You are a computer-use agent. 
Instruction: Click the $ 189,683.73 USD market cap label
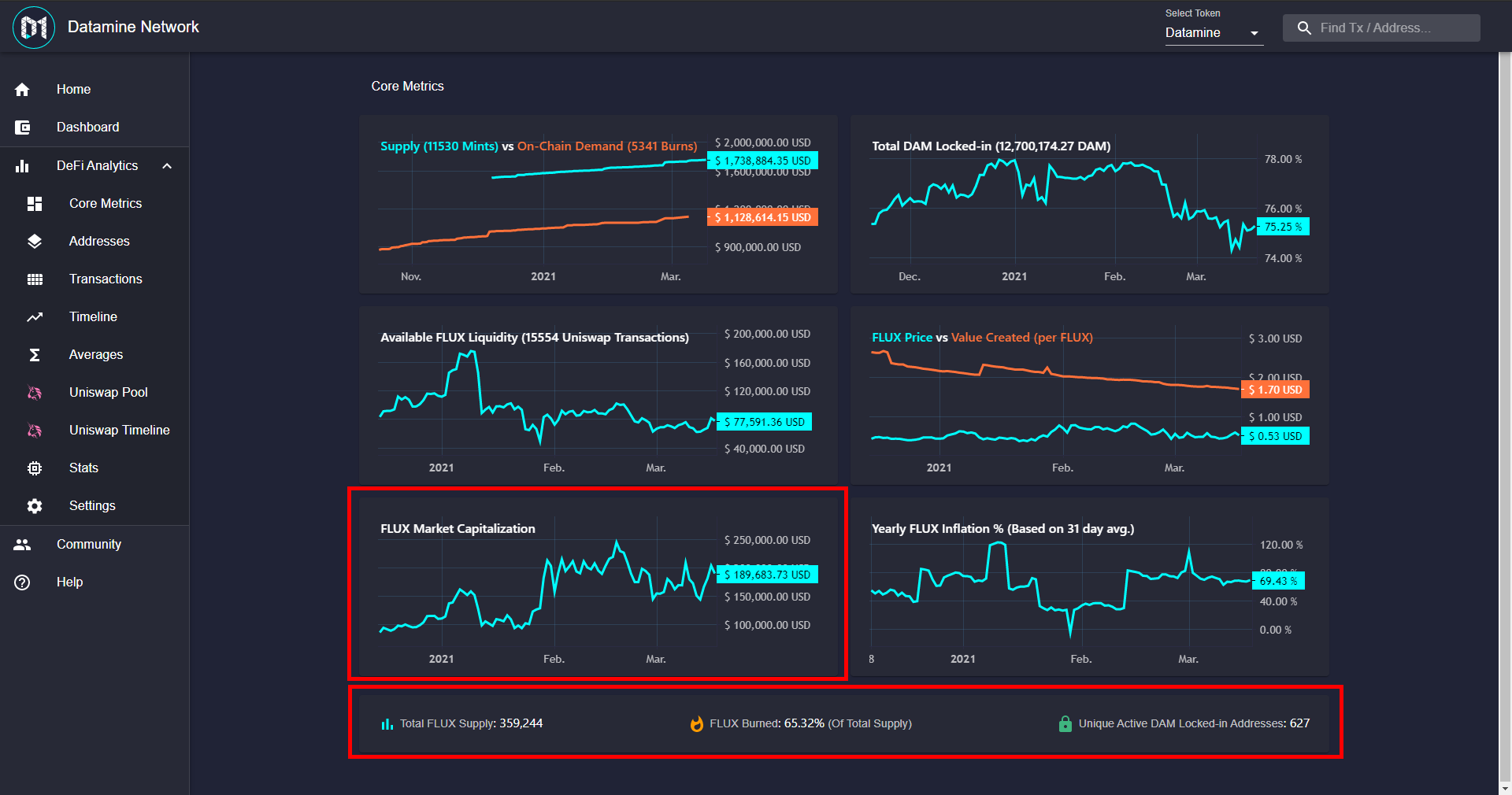[768, 575]
